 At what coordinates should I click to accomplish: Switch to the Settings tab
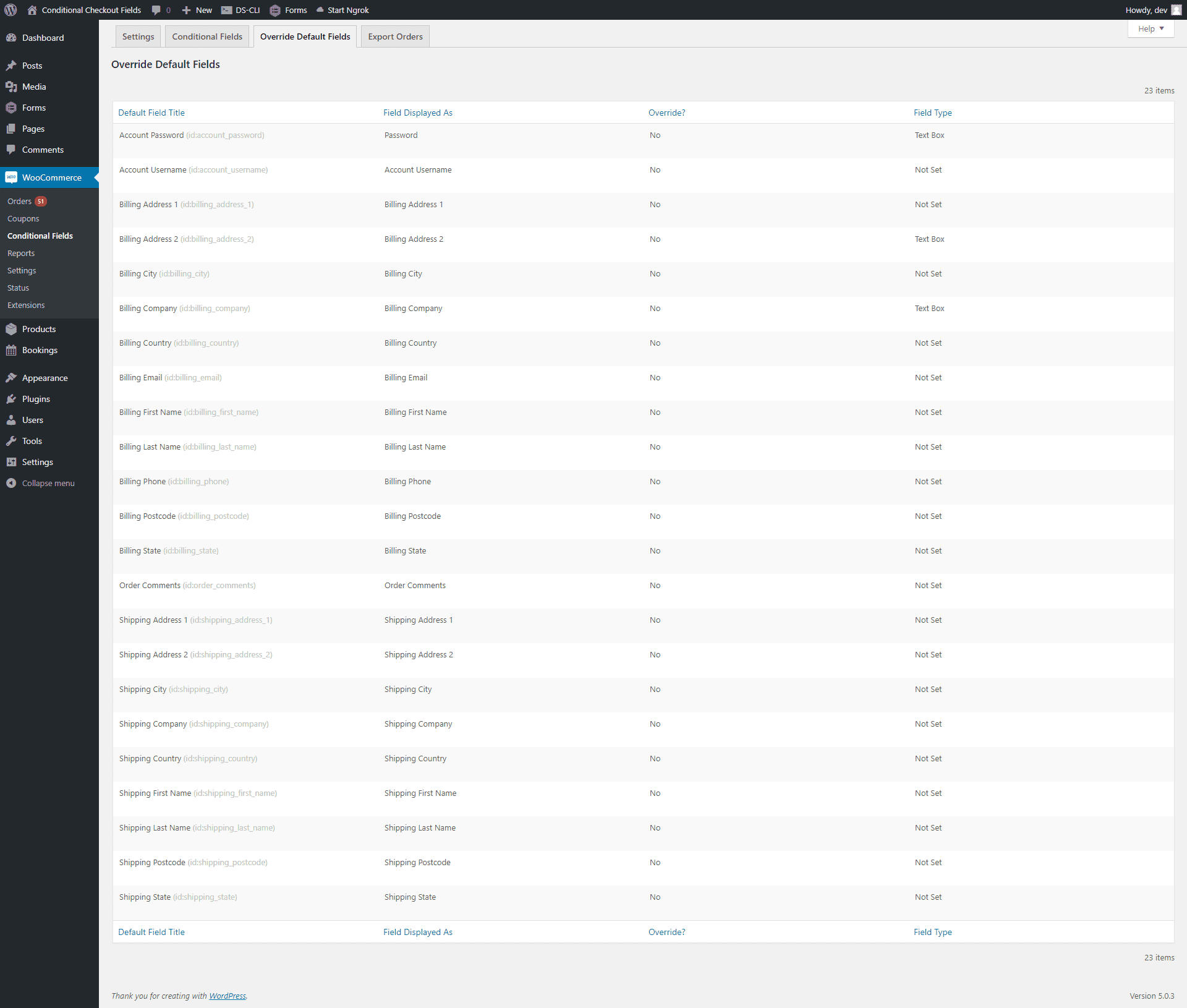[x=138, y=36]
